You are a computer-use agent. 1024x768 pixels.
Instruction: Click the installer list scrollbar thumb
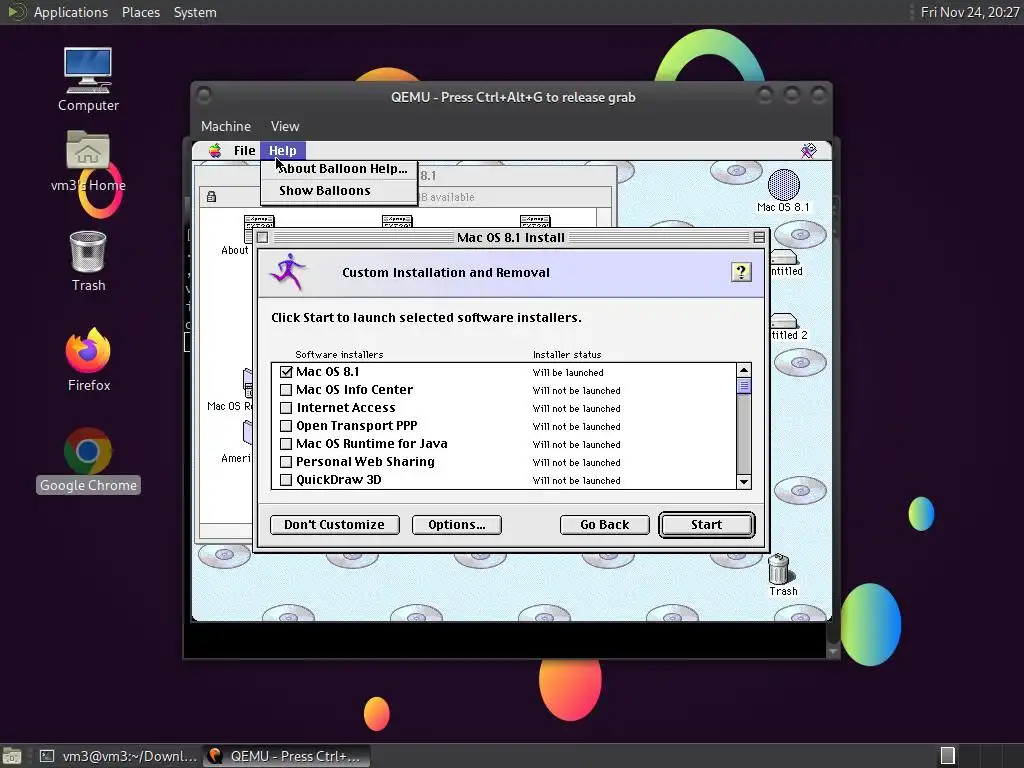click(x=744, y=386)
